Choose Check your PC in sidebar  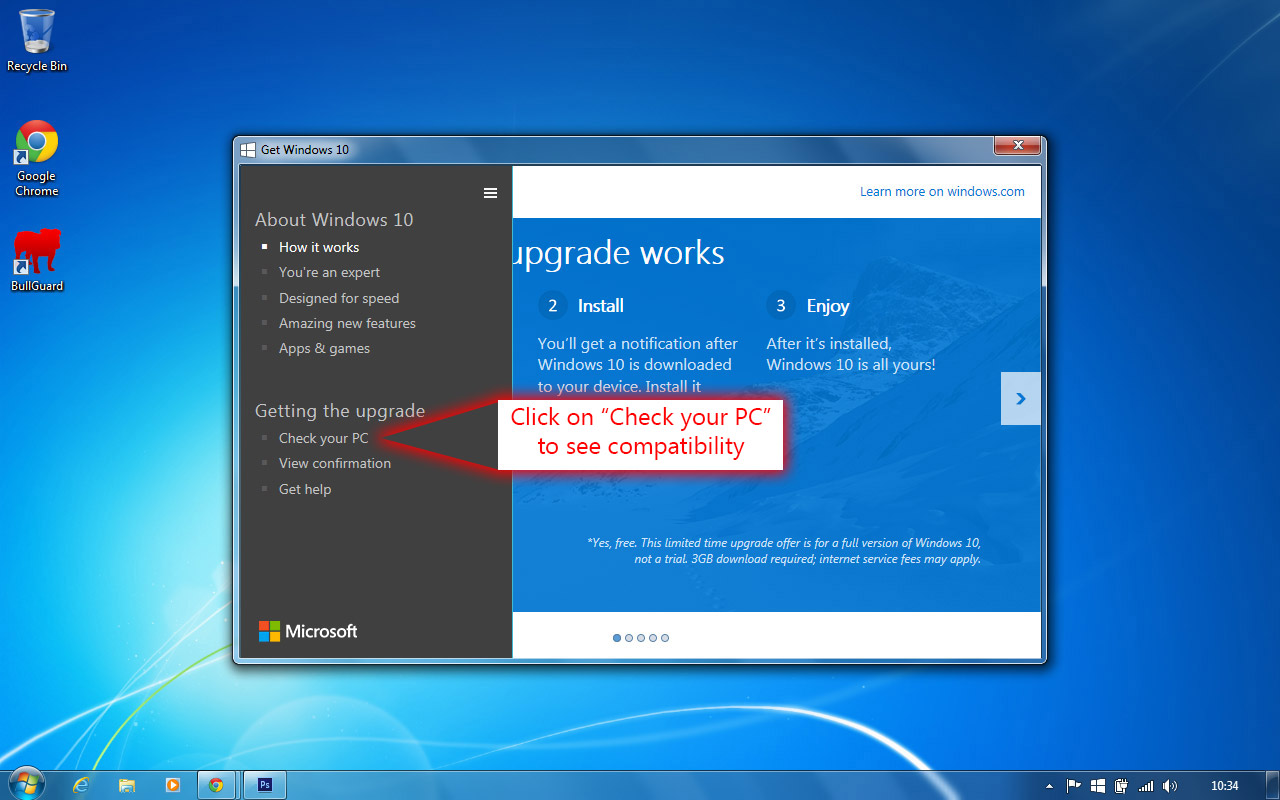(323, 438)
